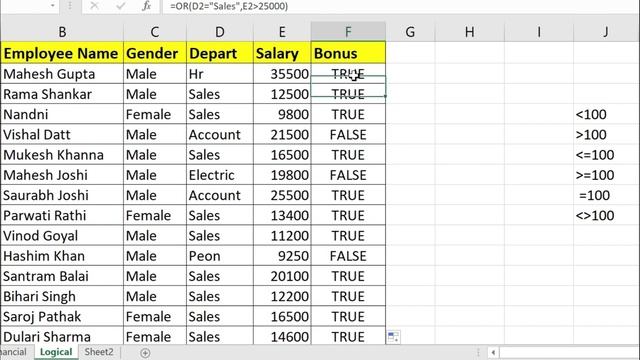Select the Mukesh Khanna cell
Screen dimensions: 640x360
pyautogui.click(x=62, y=155)
